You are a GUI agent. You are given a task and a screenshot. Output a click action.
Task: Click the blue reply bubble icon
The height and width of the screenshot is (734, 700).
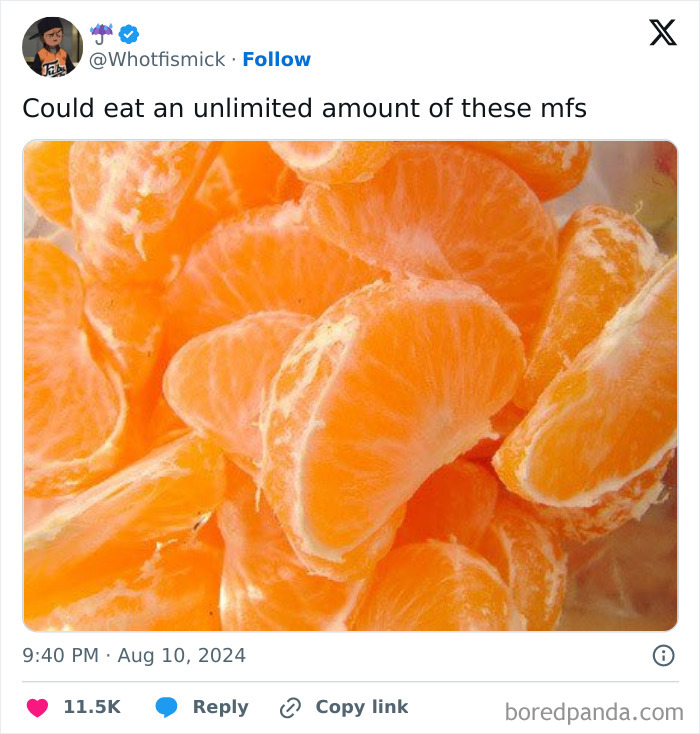click(x=167, y=707)
